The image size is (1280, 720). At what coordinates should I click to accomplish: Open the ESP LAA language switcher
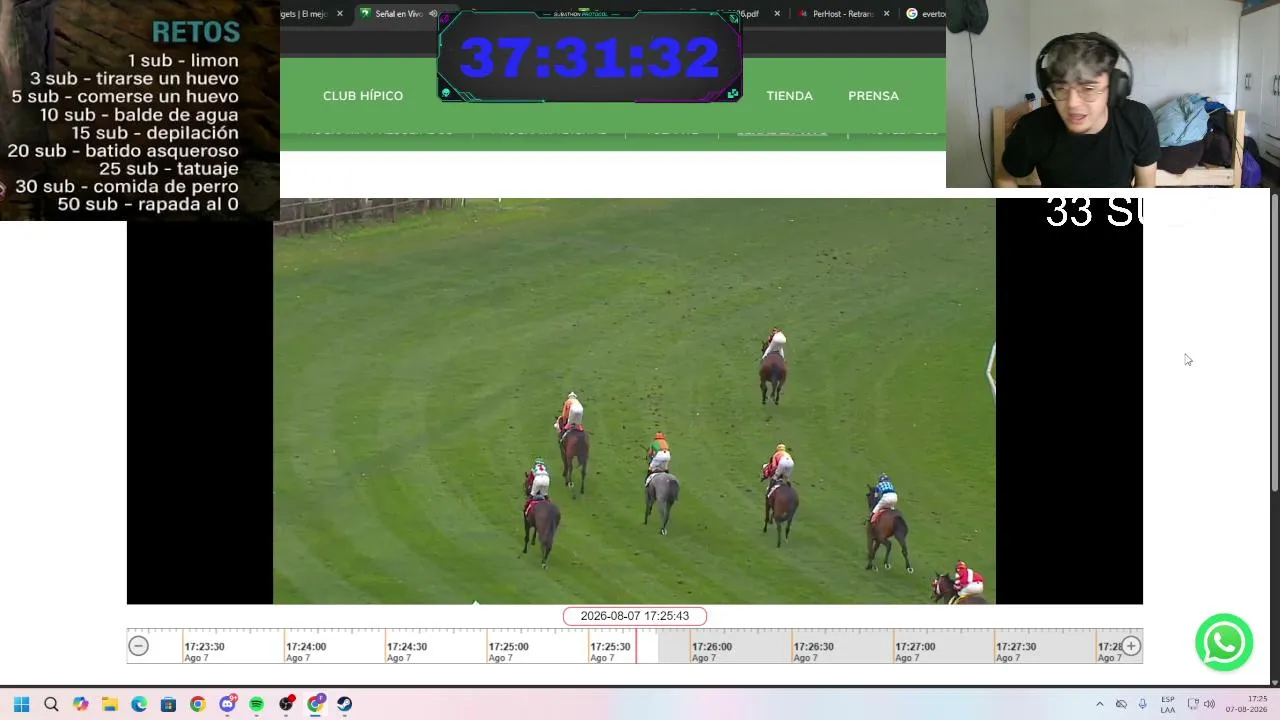click(x=1168, y=704)
